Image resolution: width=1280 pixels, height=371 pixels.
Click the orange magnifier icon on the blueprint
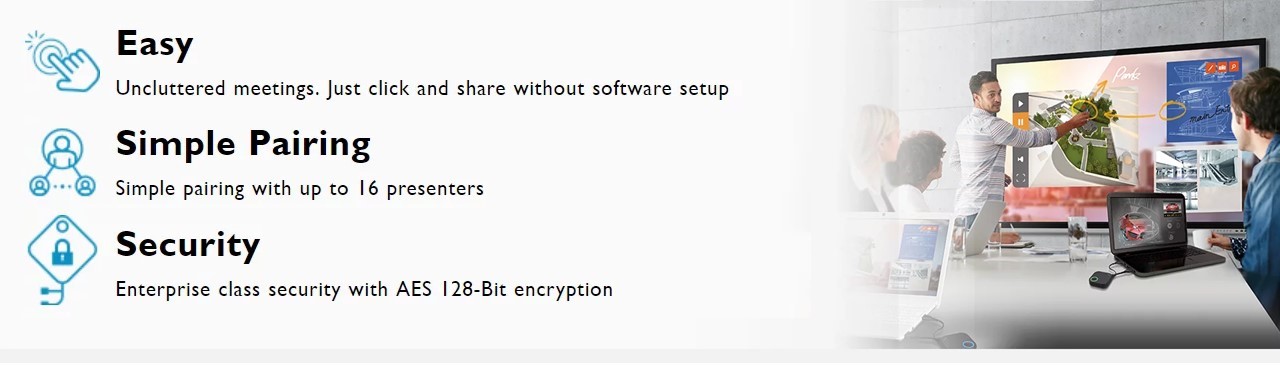(x=1233, y=66)
